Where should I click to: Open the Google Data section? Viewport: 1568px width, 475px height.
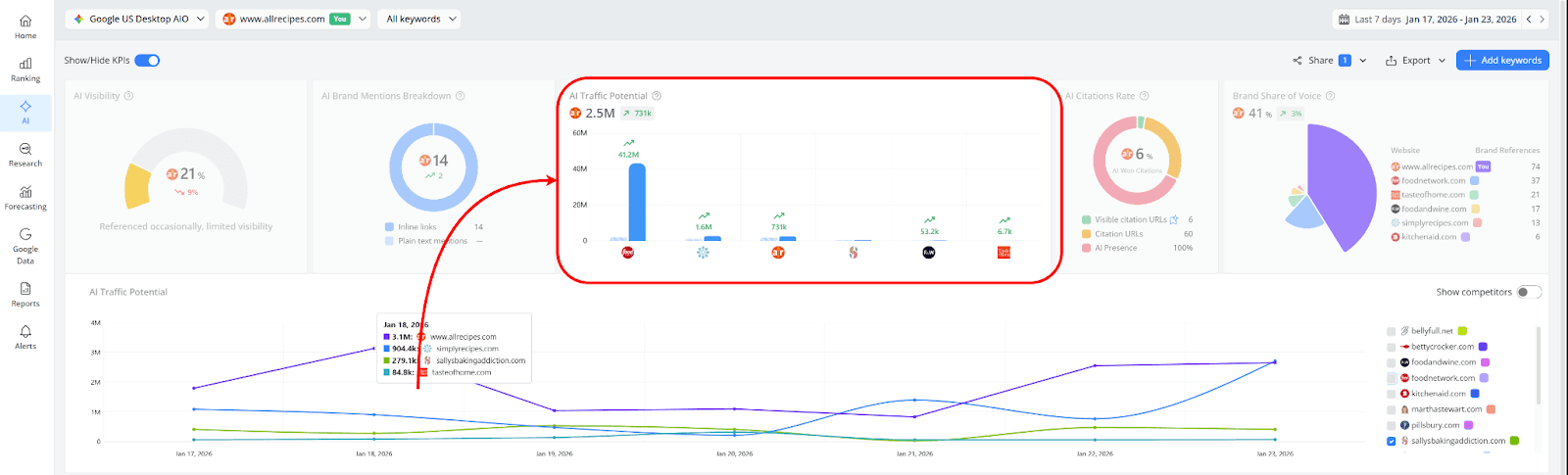(x=25, y=246)
